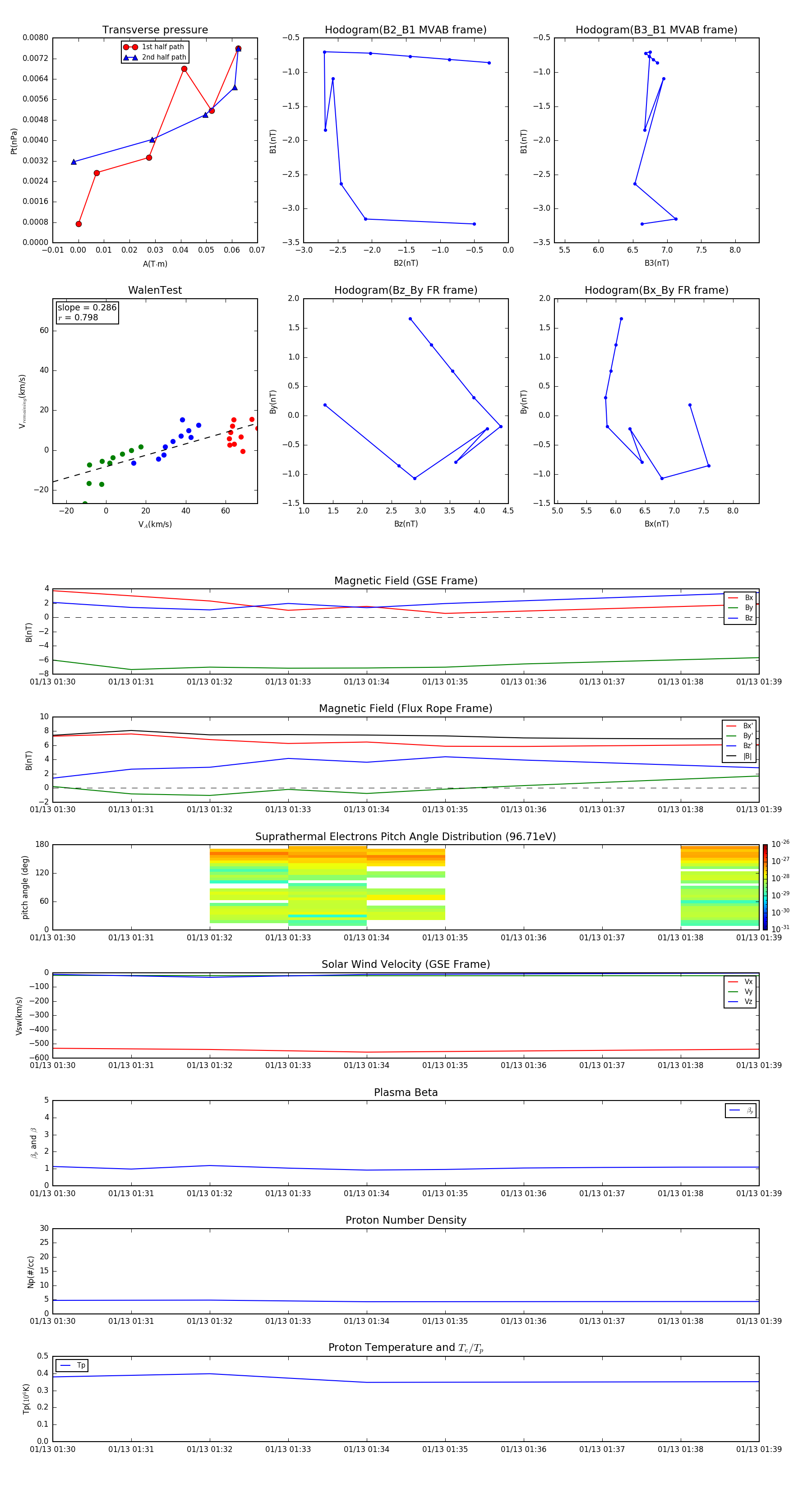This screenshot has height=1489, width=812.
Task: Click the 'Bz' legend entry in GSE magnetic field plot
Action: point(740,619)
